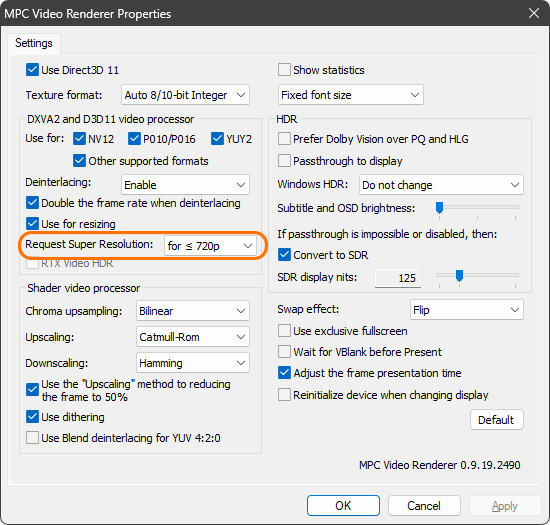Toggle Double the frame rate when deinterlacing
Image resolution: width=550 pixels, height=525 pixels.
(32, 203)
